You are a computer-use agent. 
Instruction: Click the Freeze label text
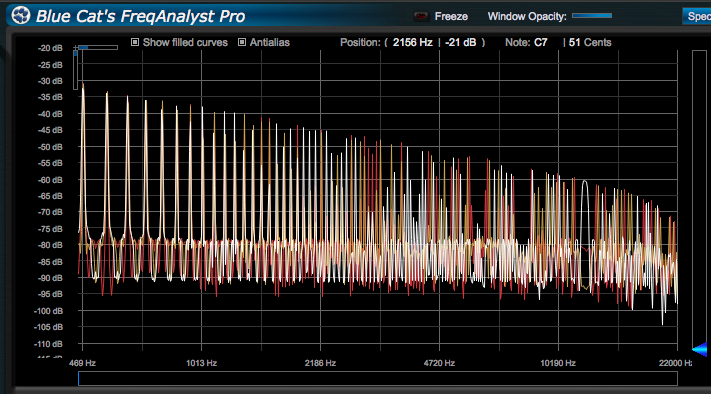(451, 16)
